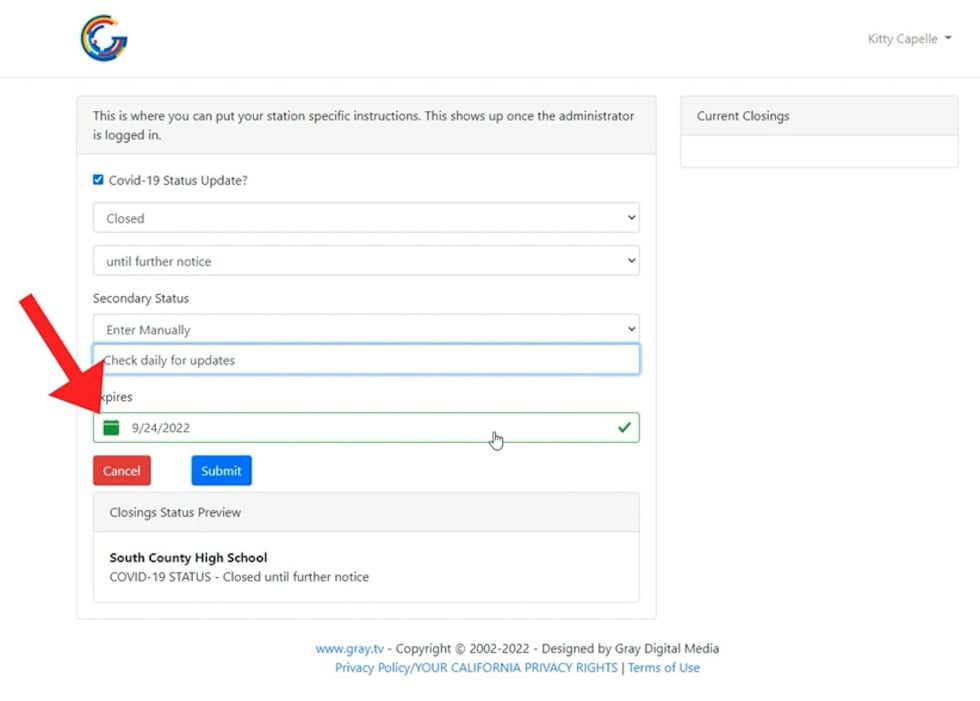Select South County High School in preview
The height and width of the screenshot is (701, 980).
(188, 558)
